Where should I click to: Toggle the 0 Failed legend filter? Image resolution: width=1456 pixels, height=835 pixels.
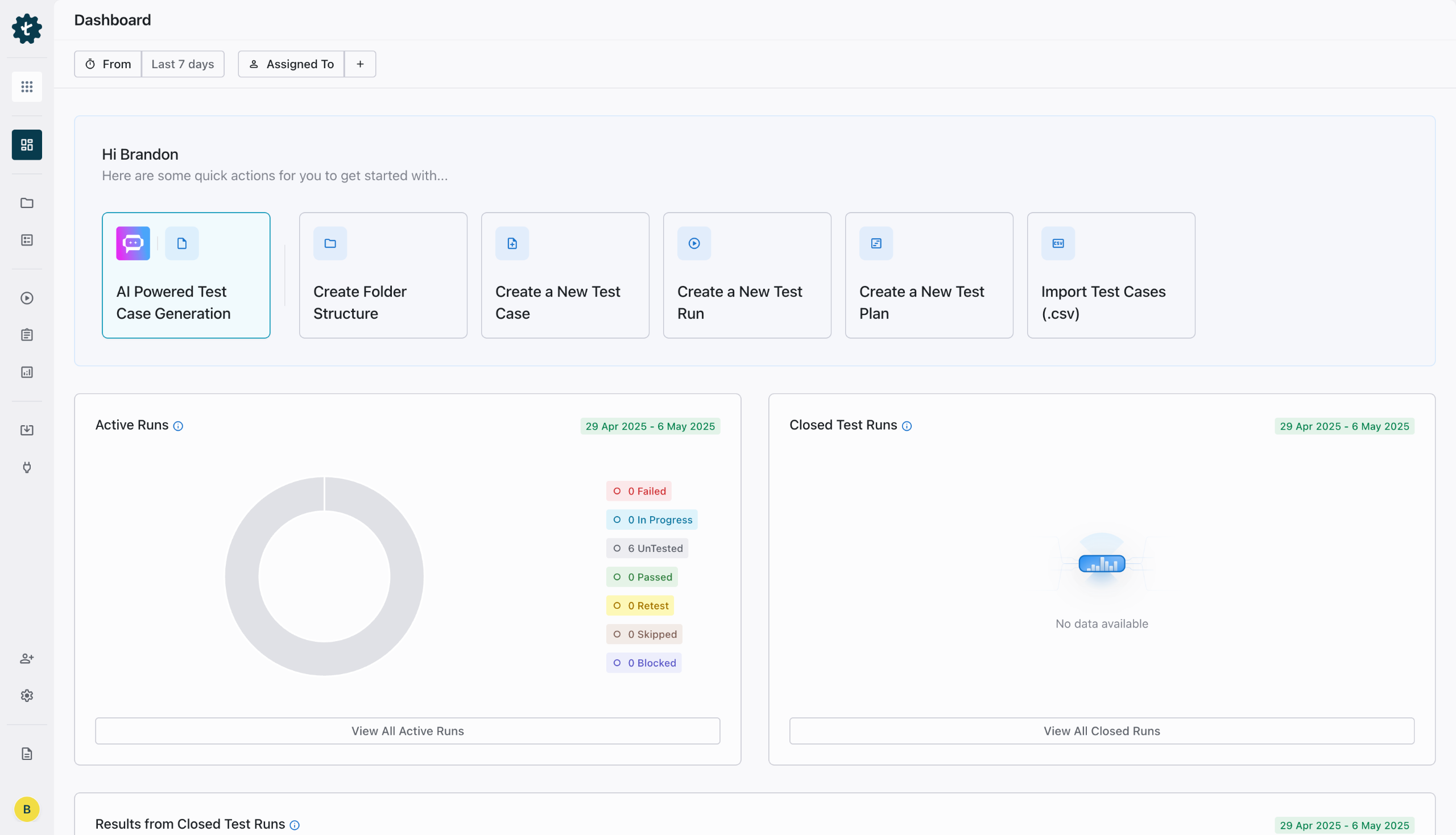639,491
